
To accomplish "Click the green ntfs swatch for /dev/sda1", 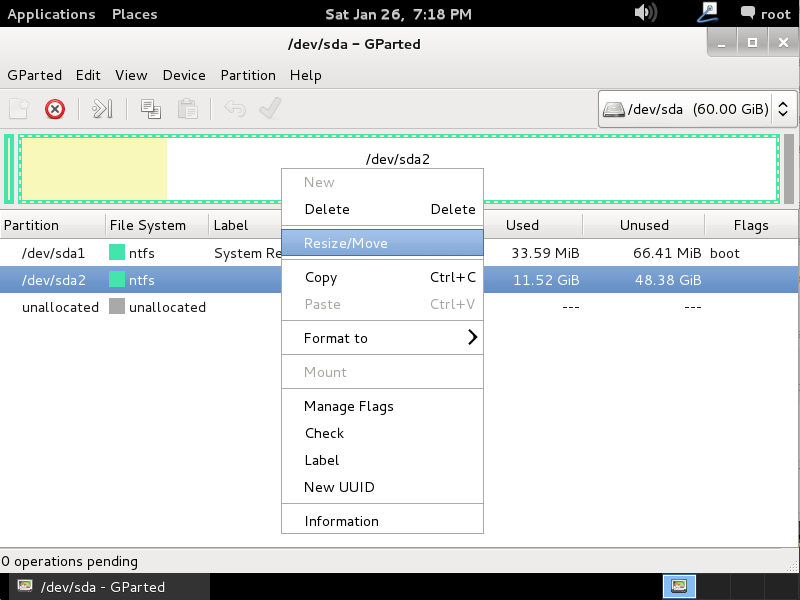I will [x=117, y=252].
